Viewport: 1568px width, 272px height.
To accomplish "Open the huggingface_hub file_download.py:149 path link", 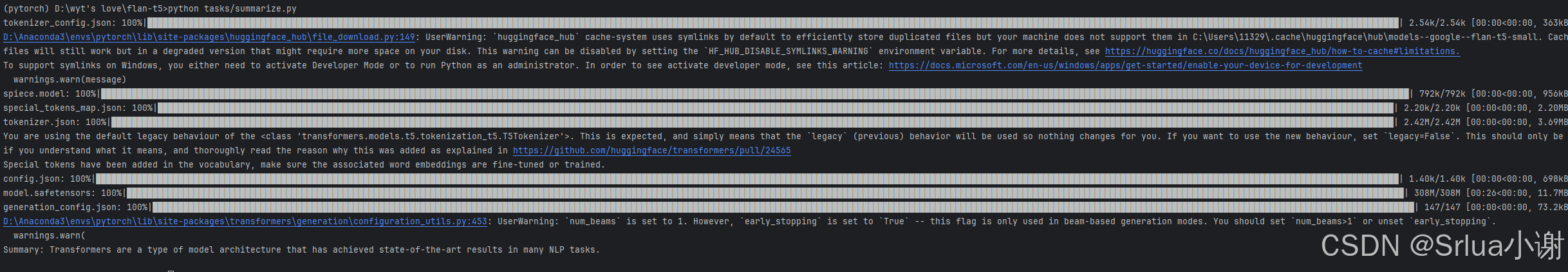I will pyautogui.click(x=209, y=37).
